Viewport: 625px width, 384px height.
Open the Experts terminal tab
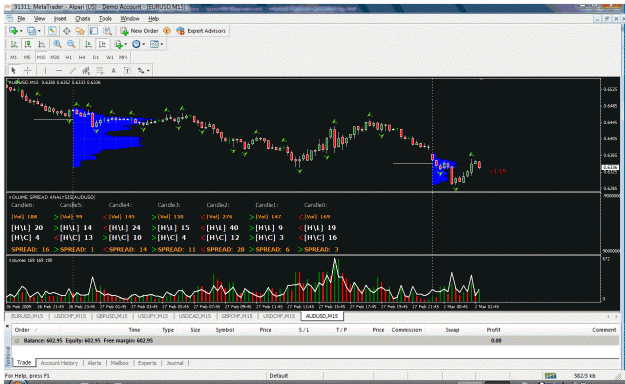point(147,363)
